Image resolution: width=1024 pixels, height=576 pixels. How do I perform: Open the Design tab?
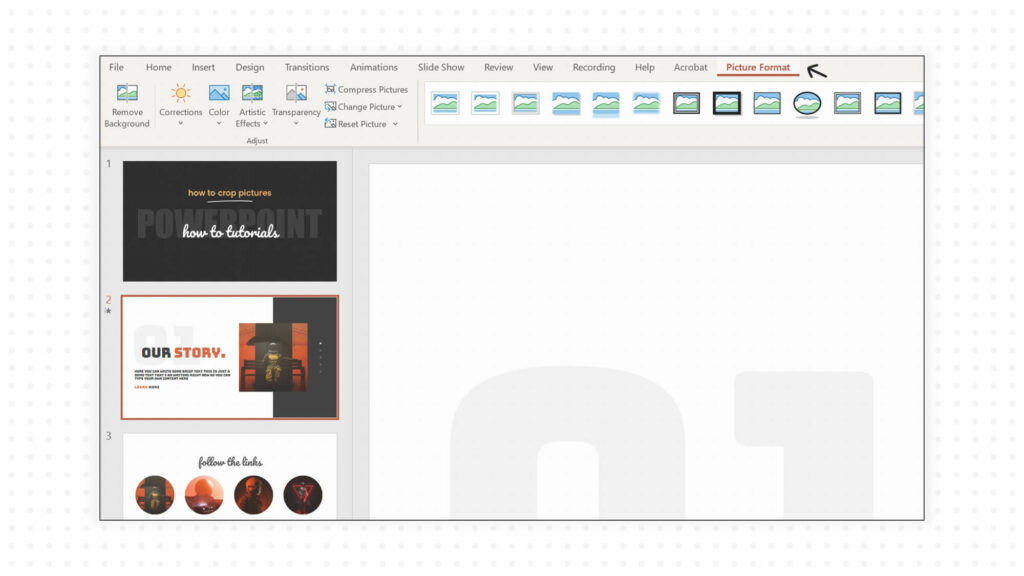click(250, 67)
